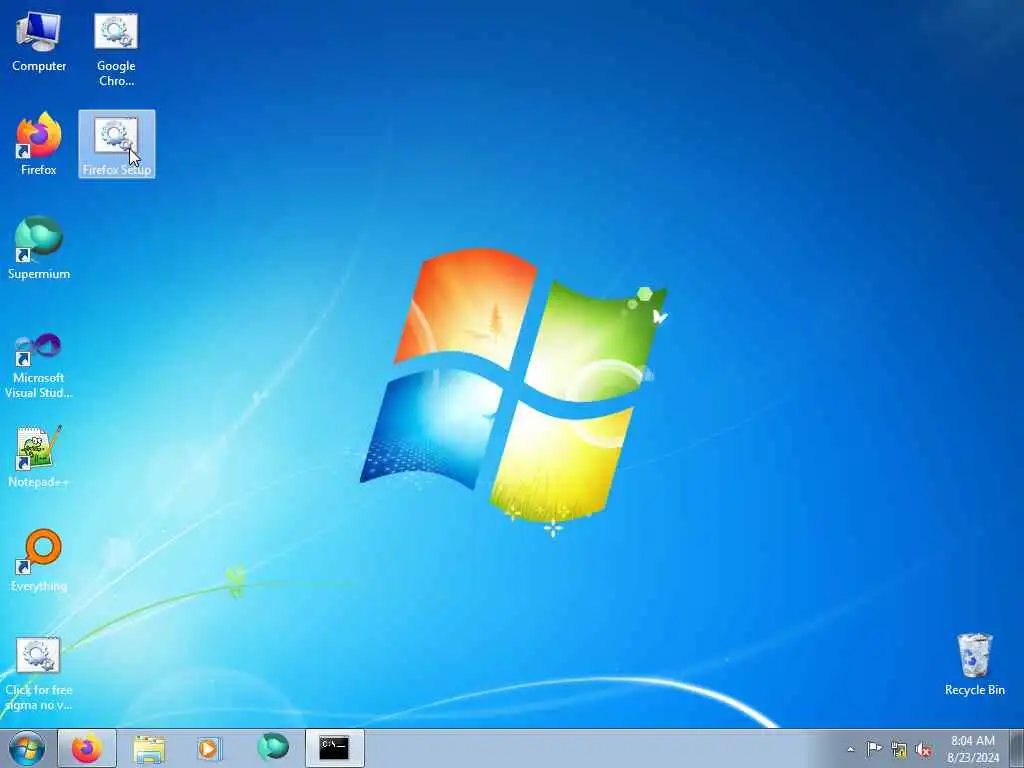Open Firefox from the taskbar
The height and width of the screenshot is (768, 1024).
87,748
